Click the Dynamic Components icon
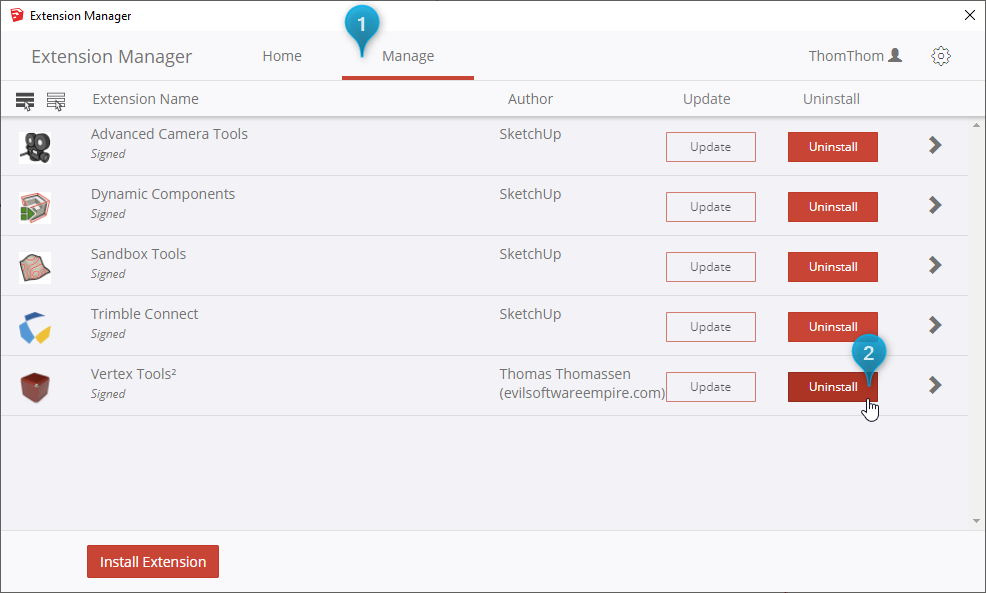 click(x=35, y=207)
